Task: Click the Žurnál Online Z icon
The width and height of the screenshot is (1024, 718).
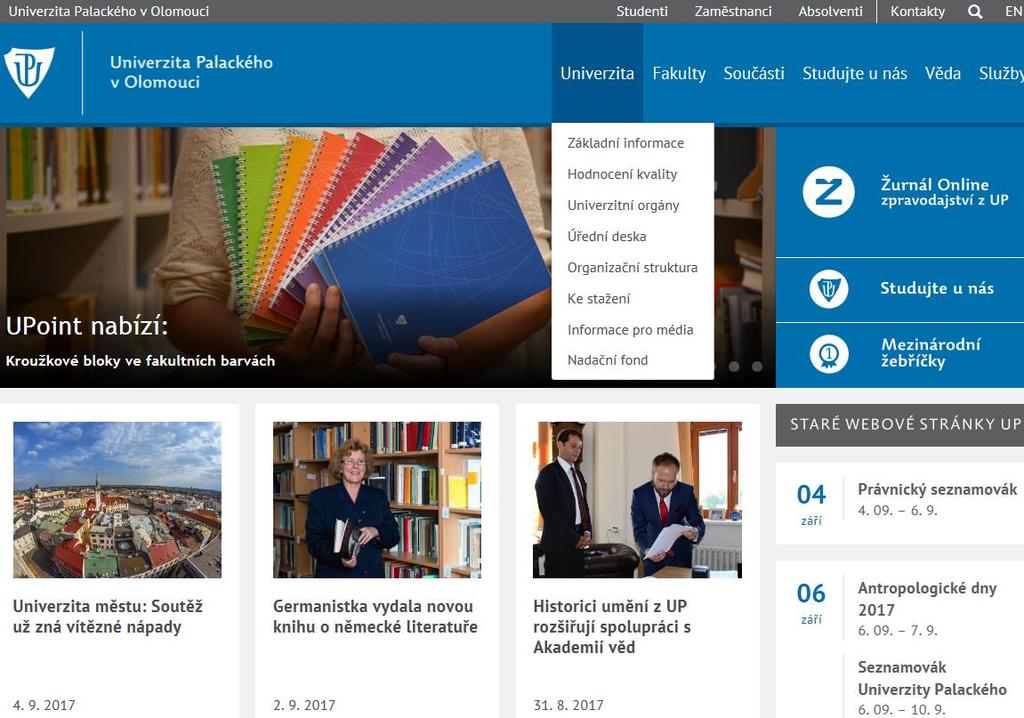Action: pos(828,192)
